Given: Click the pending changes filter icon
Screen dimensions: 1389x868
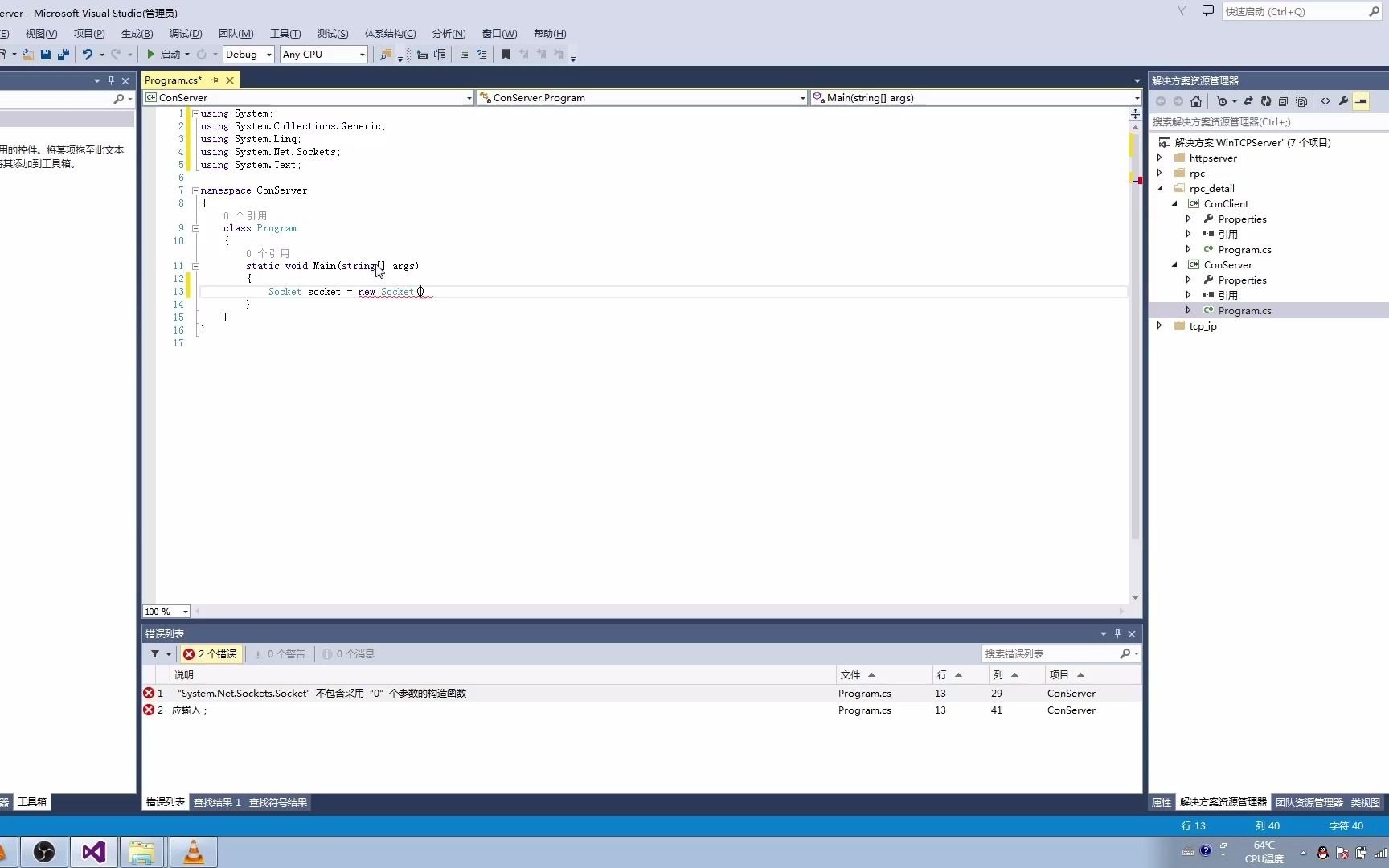Looking at the screenshot, I should click(x=1222, y=101).
